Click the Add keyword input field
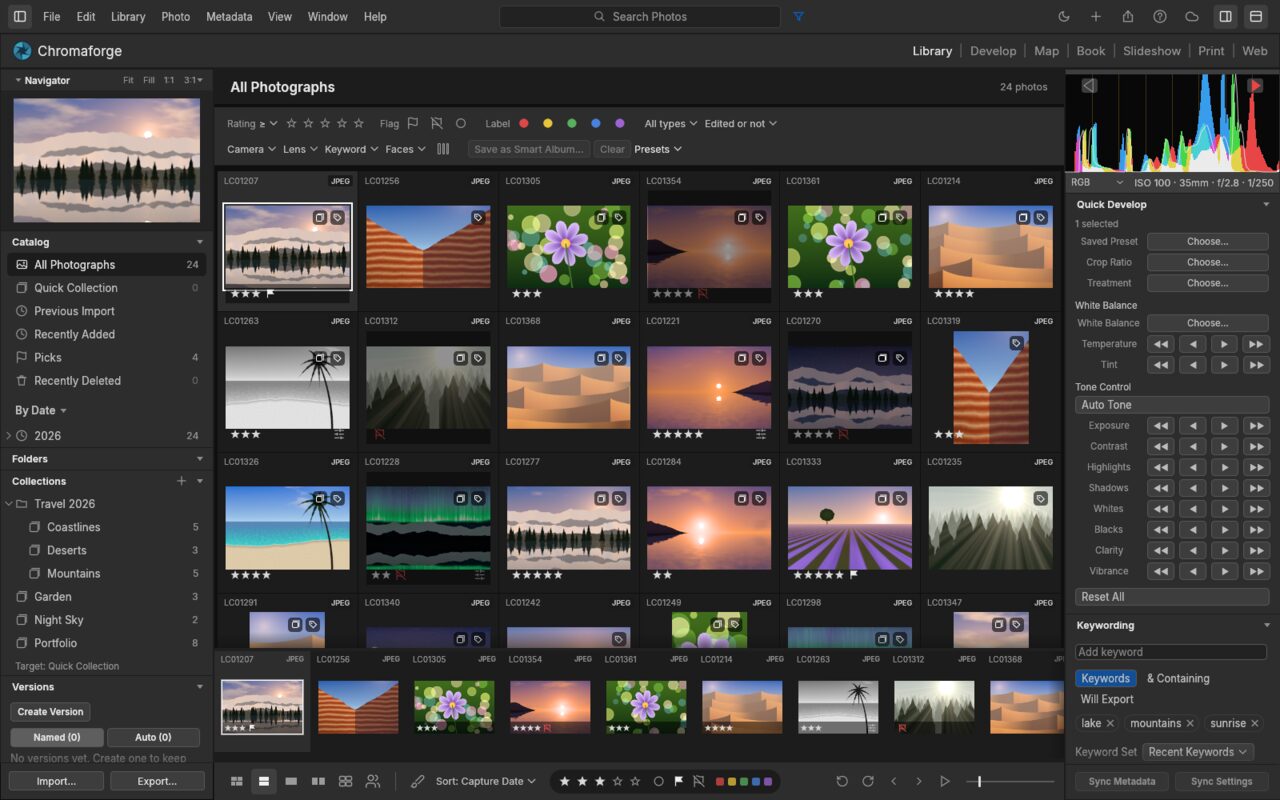This screenshot has height=800, width=1280. pos(1171,652)
